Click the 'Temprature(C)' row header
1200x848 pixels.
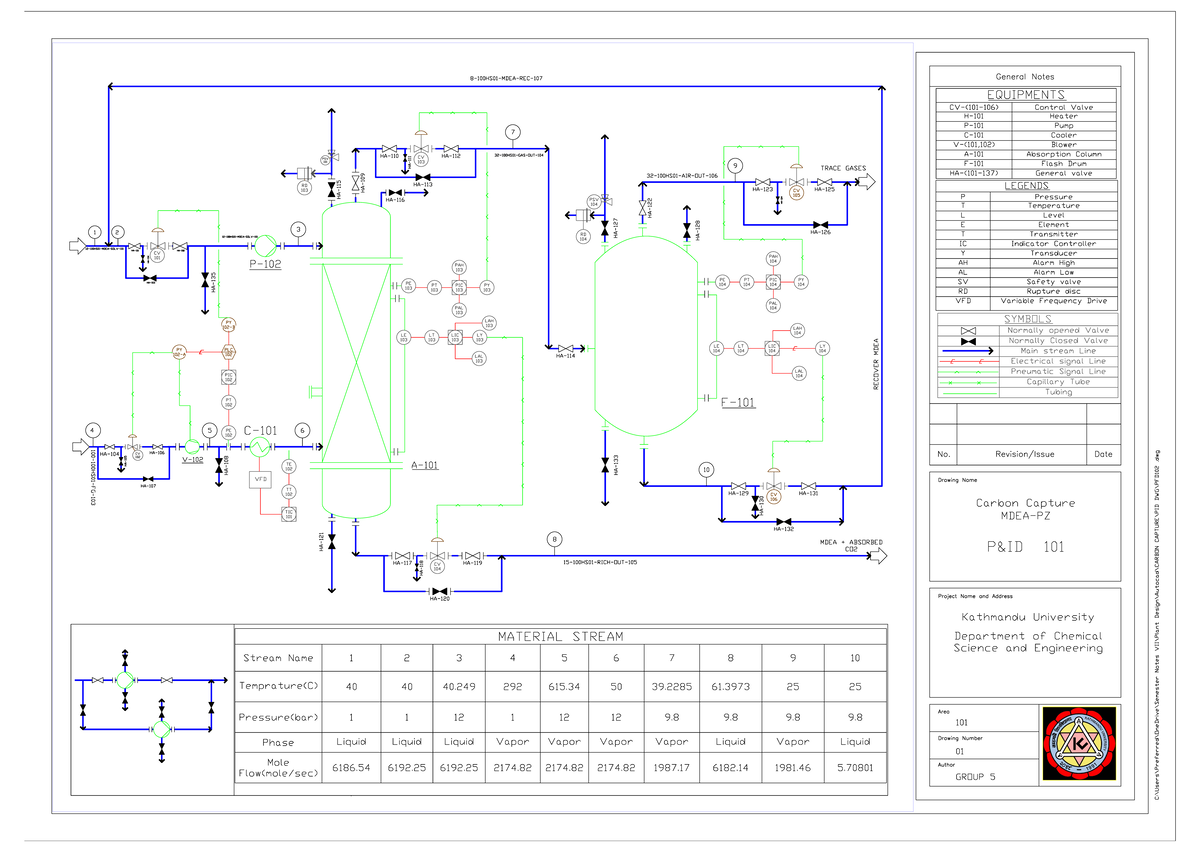point(278,686)
